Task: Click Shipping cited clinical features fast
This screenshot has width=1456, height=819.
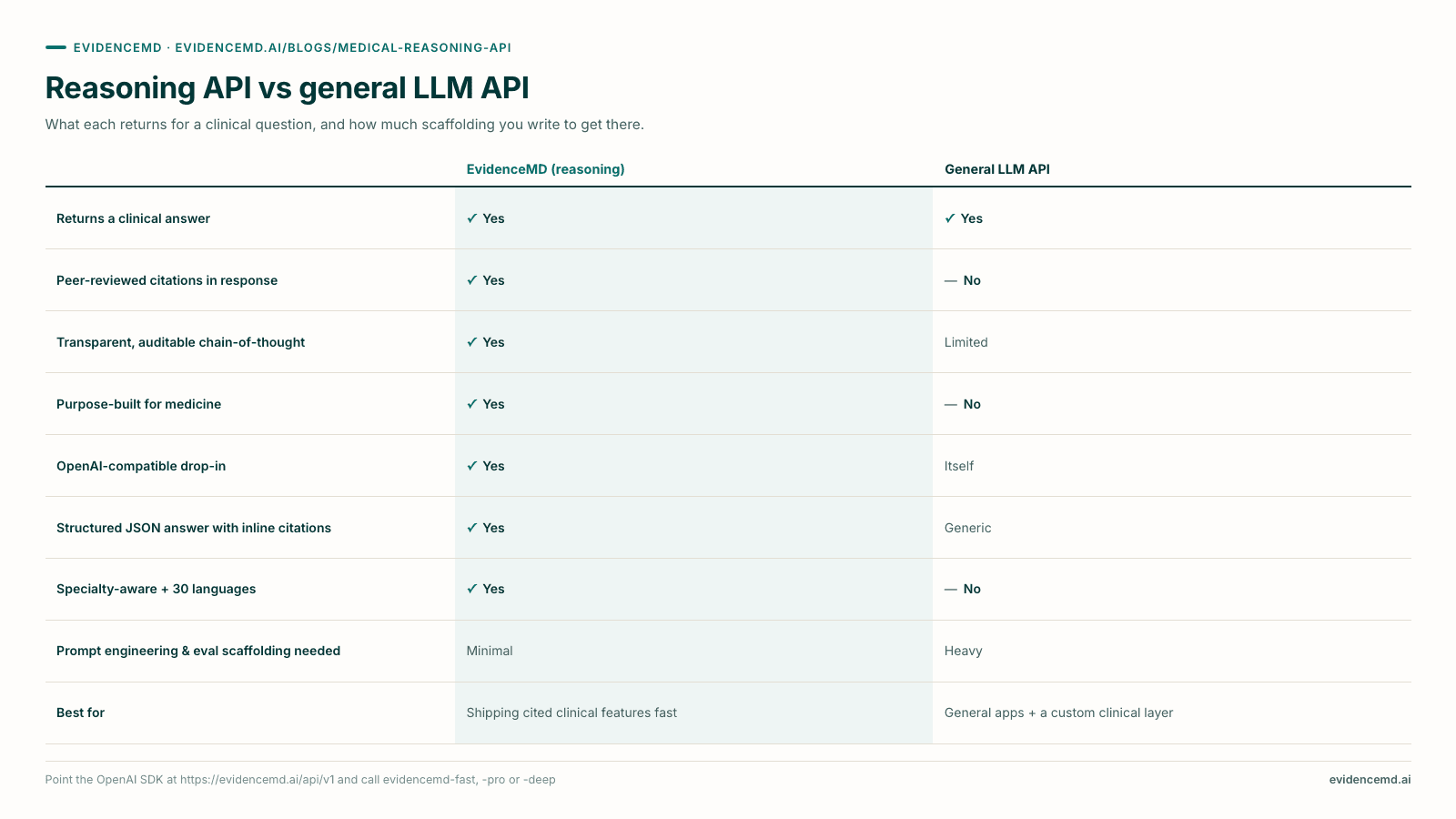Action: click(x=571, y=713)
